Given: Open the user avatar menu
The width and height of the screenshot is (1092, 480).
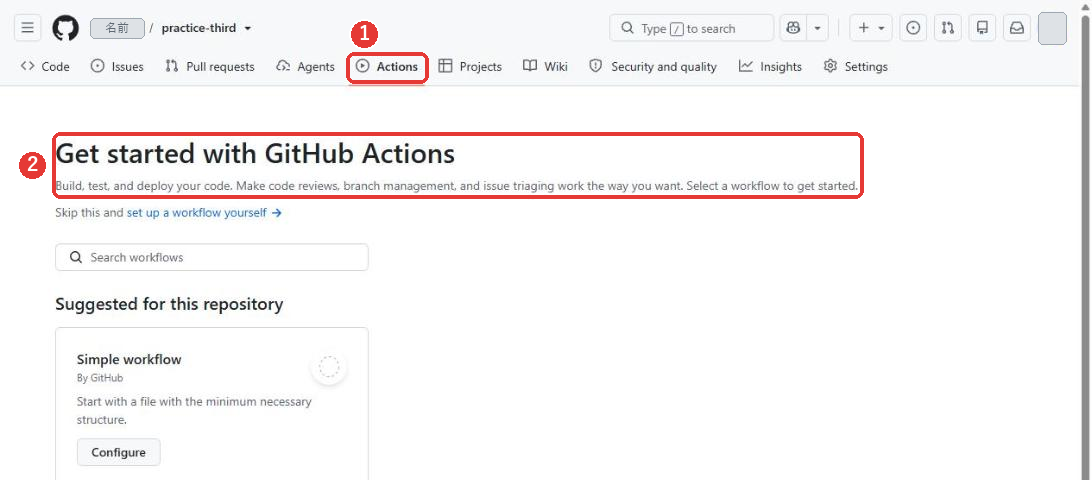Looking at the screenshot, I should [x=1052, y=29].
